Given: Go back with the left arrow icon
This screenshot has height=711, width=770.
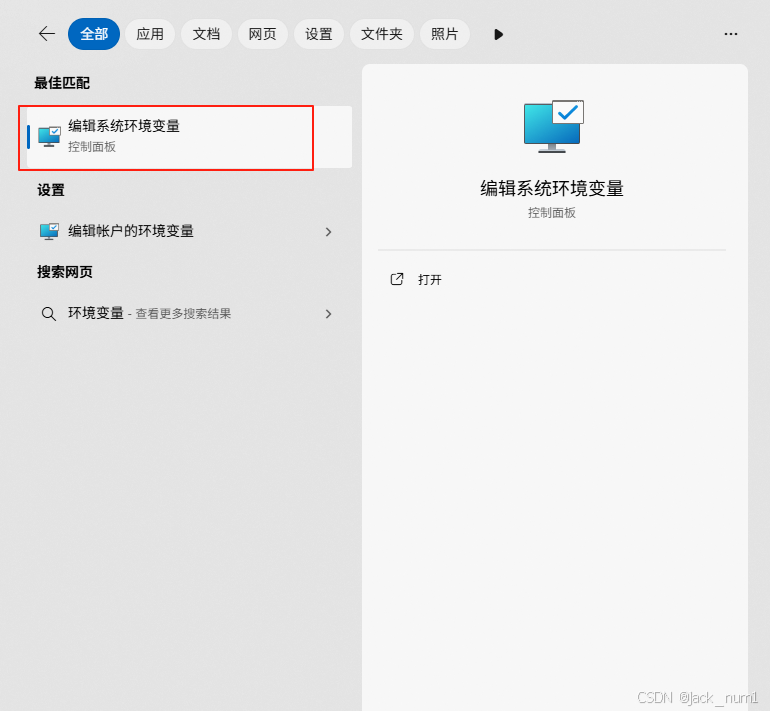Looking at the screenshot, I should [x=47, y=34].
